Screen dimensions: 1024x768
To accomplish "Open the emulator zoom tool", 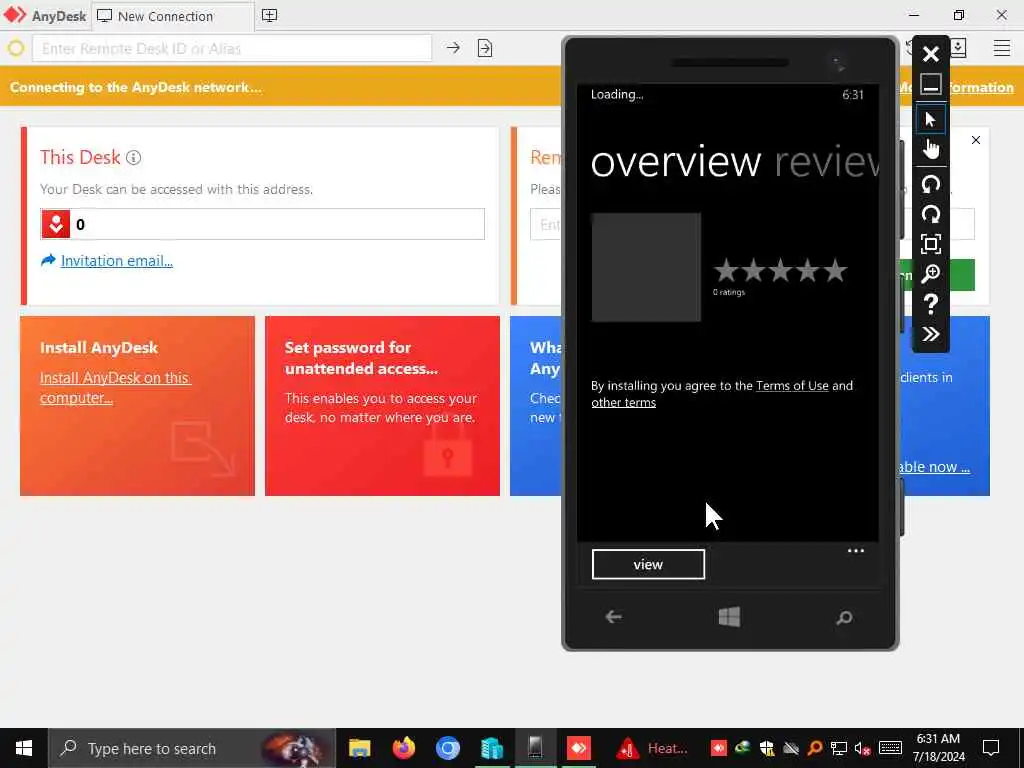I will pyautogui.click(x=931, y=274).
